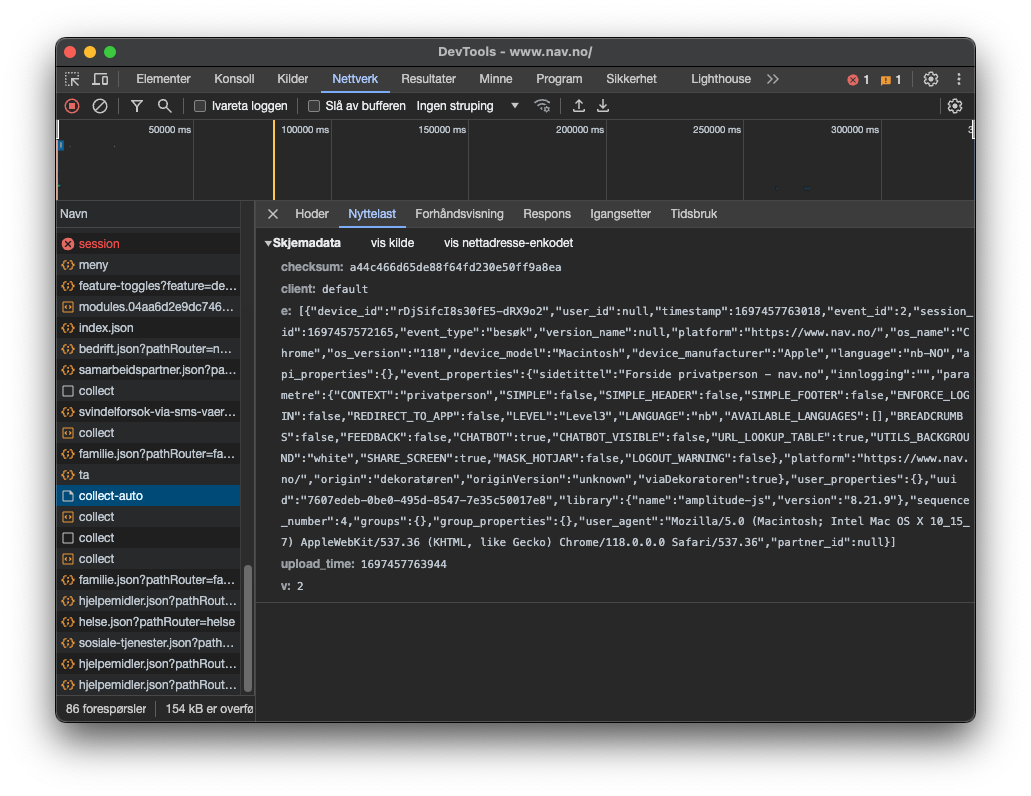Show the Hoder request tab
The width and height of the screenshot is (1031, 796).
point(312,214)
